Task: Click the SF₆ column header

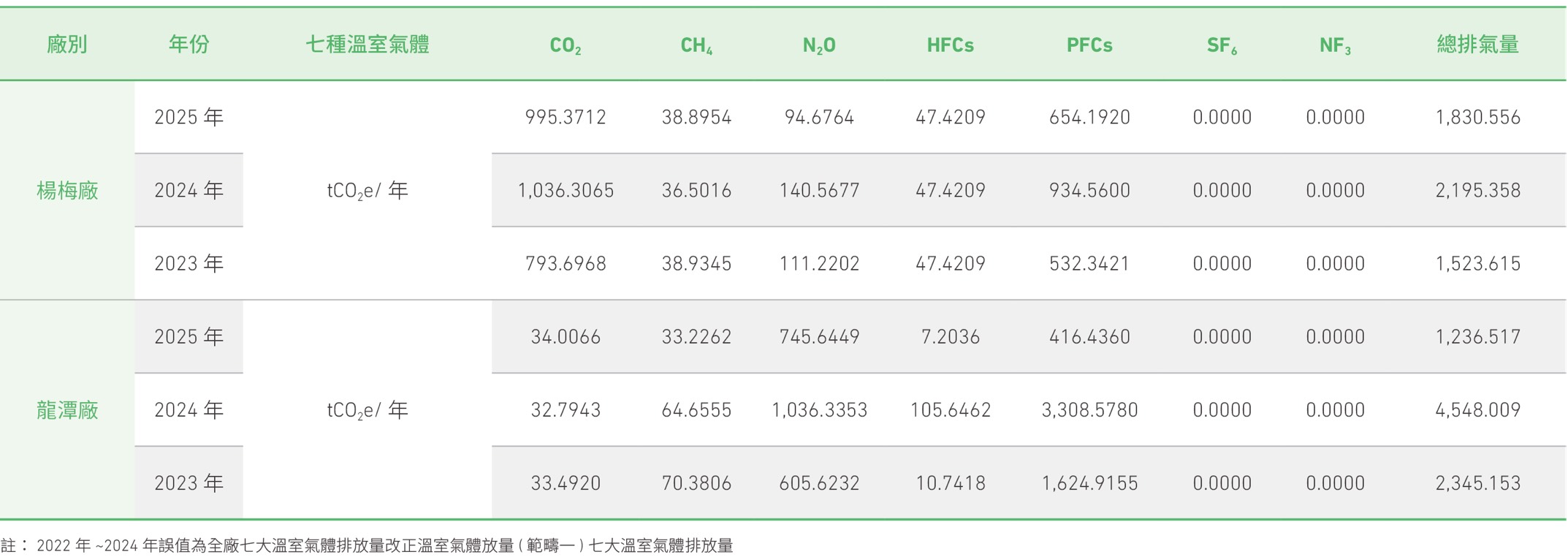Action: click(1222, 46)
